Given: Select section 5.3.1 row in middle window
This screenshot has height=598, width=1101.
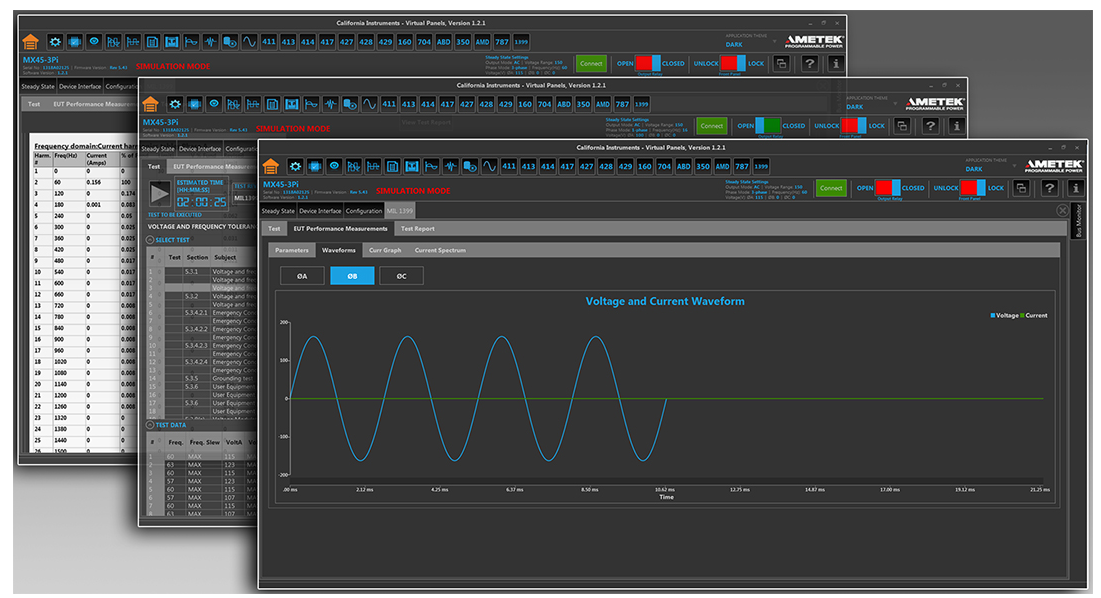Looking at the screenshot, I should 204,272.
